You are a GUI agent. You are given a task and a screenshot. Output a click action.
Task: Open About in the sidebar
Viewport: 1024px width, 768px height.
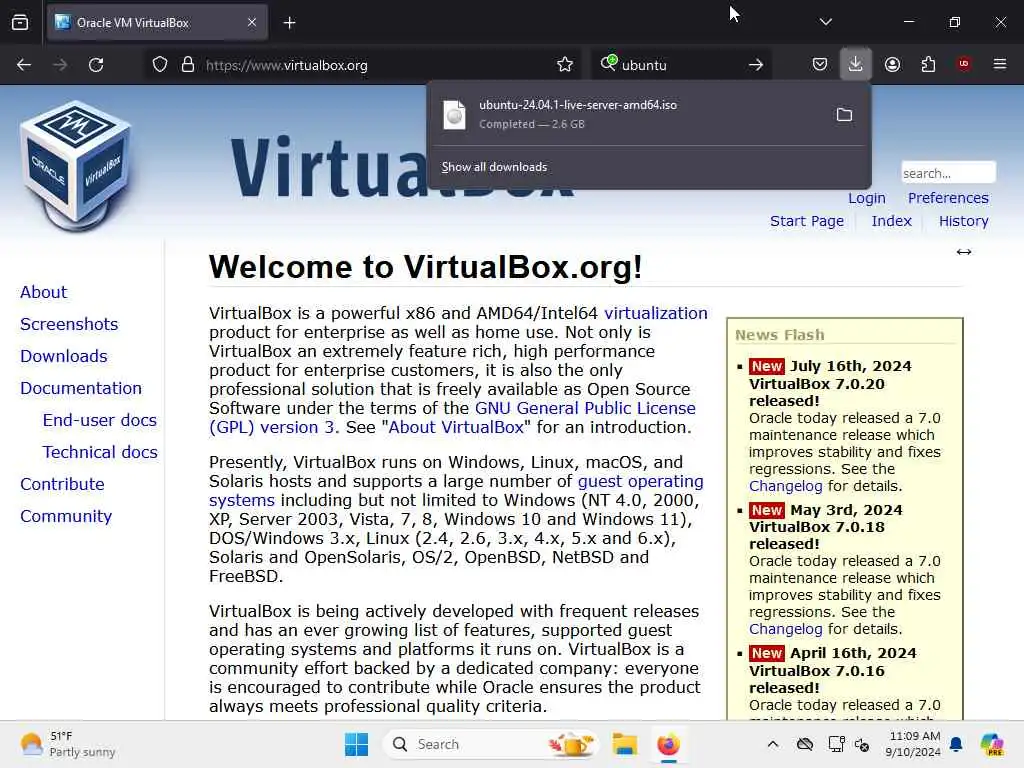point(44,292)
